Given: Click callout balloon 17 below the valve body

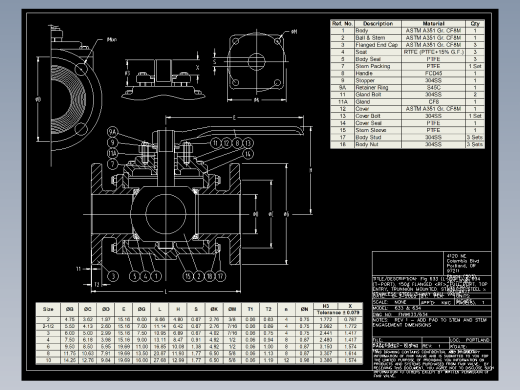Looking at the screenshot, I should tap(220, 276).
